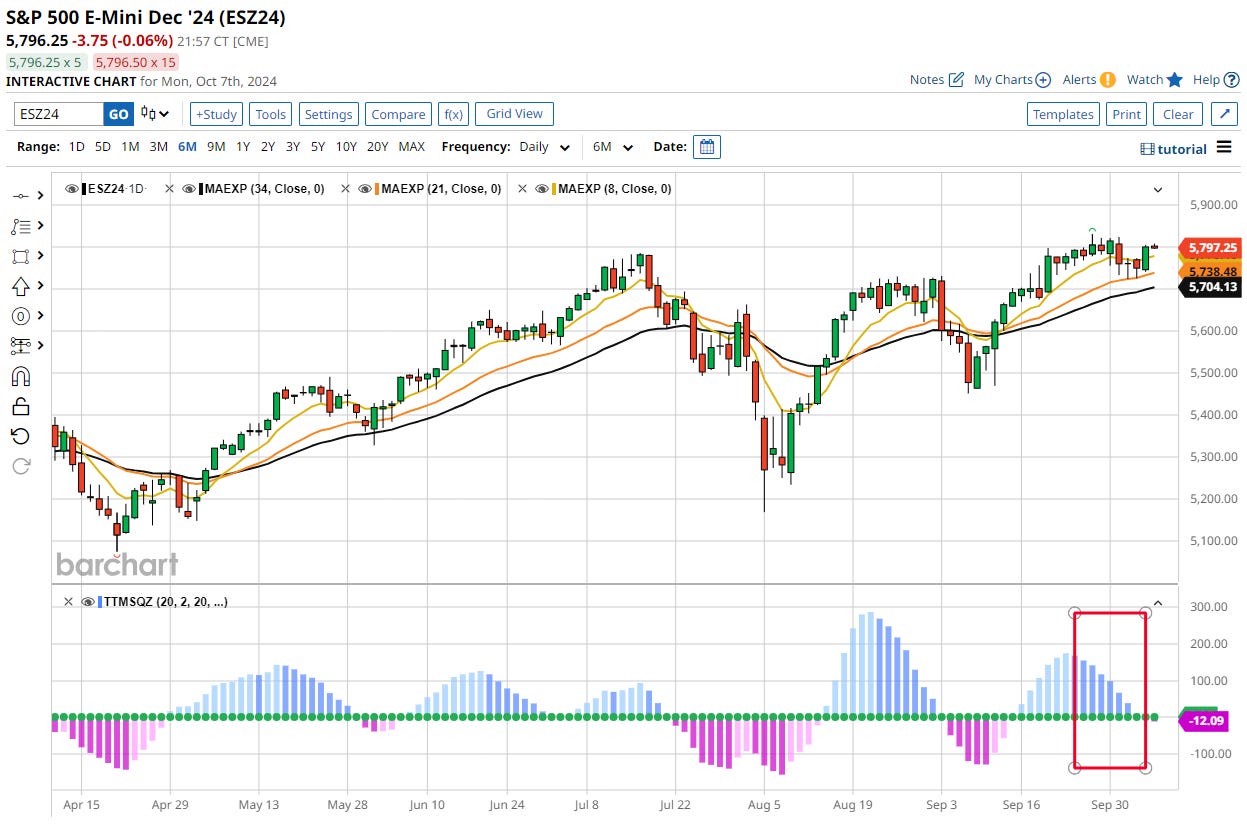Image resolution: width=1247 pixels, height=825 pixels.
Task: Open the Notes pencil icon
Action: [x=956, y=79]
